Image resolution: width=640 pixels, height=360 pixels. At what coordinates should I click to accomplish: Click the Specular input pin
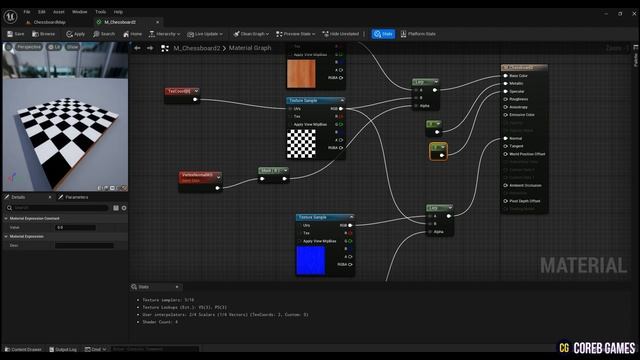click(x=505, y=91)
